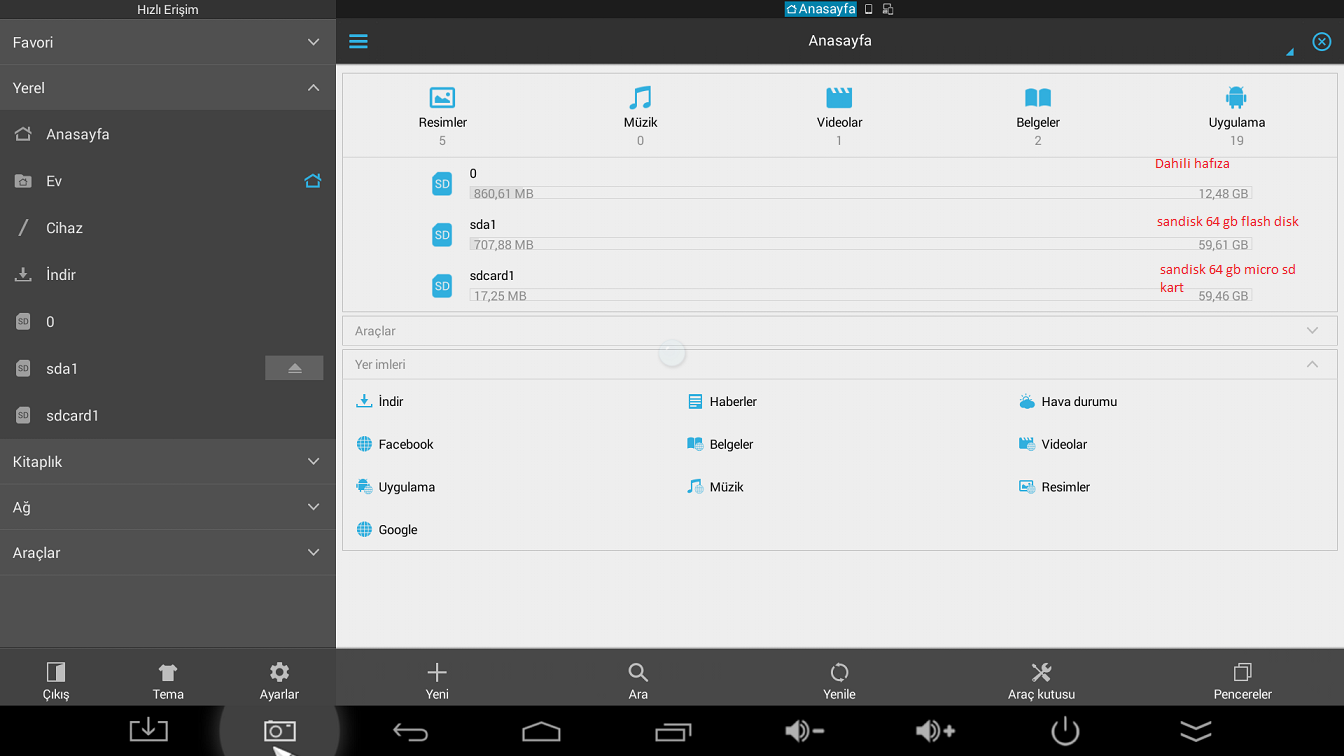Go to Anasayfa in sidebar
Screen dimensions: 1344x756
point(167,134)
